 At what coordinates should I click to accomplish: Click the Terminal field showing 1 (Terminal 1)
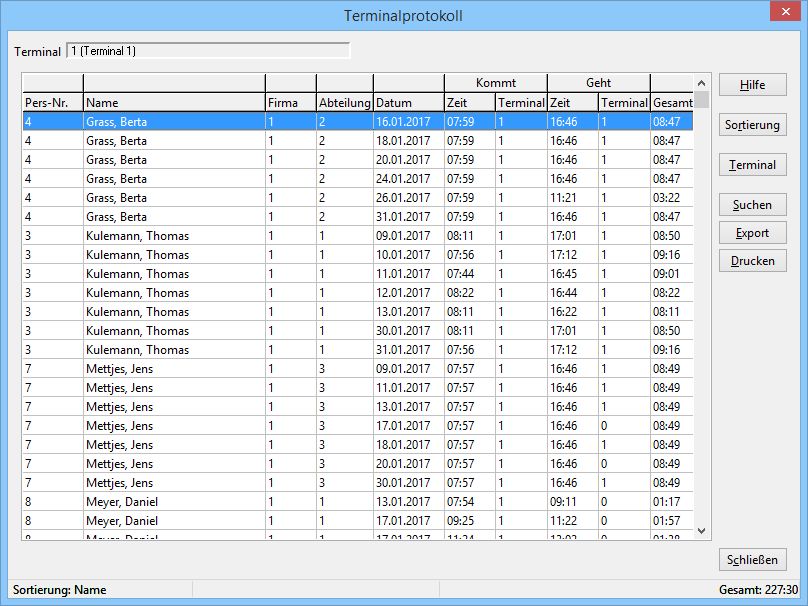pyautogui.click(x=208, y=50)
